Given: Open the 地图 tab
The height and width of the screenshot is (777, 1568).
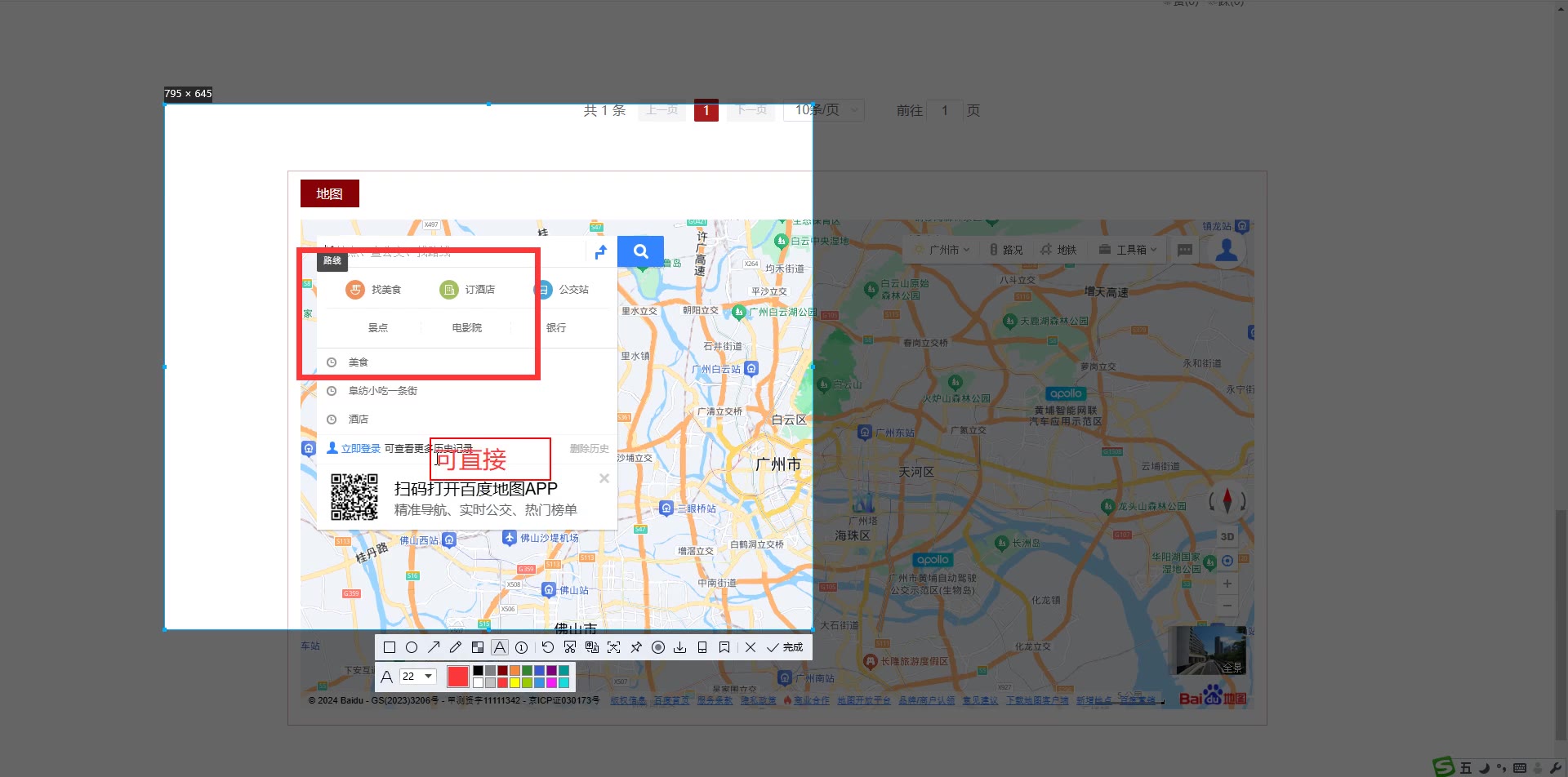Looking at the screenshot, I should click(x=330, y=193).
